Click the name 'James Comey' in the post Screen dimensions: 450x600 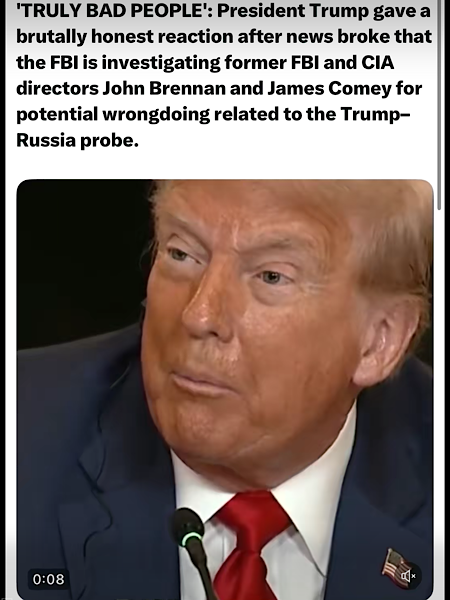click(x=329, y=88)
